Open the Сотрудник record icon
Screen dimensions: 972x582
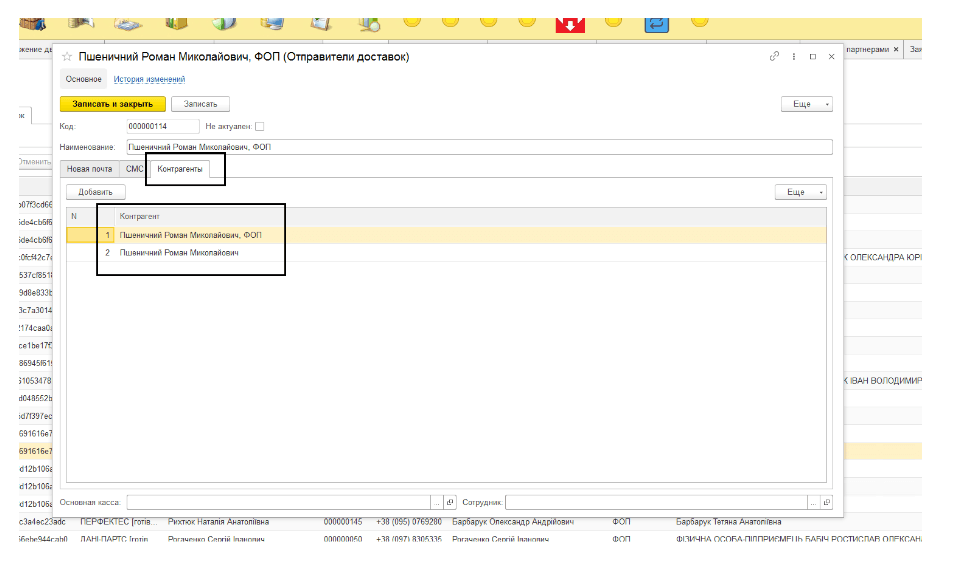tap(826, 502)
